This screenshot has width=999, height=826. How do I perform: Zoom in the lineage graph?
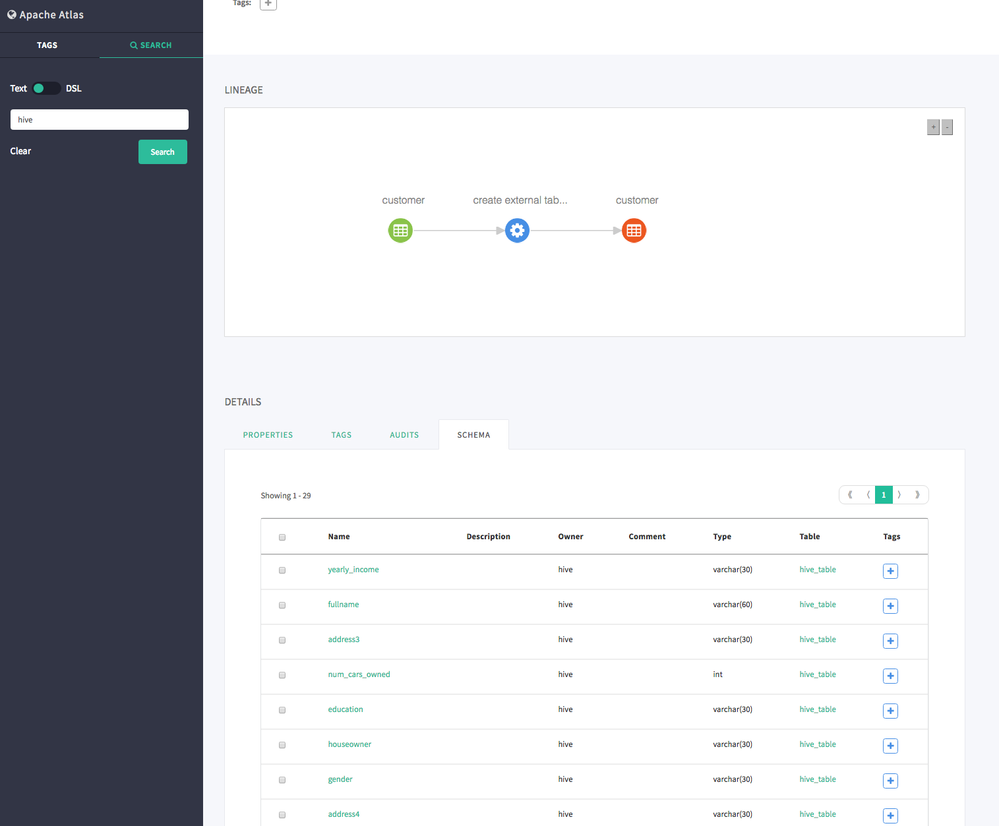click(933, 127)
